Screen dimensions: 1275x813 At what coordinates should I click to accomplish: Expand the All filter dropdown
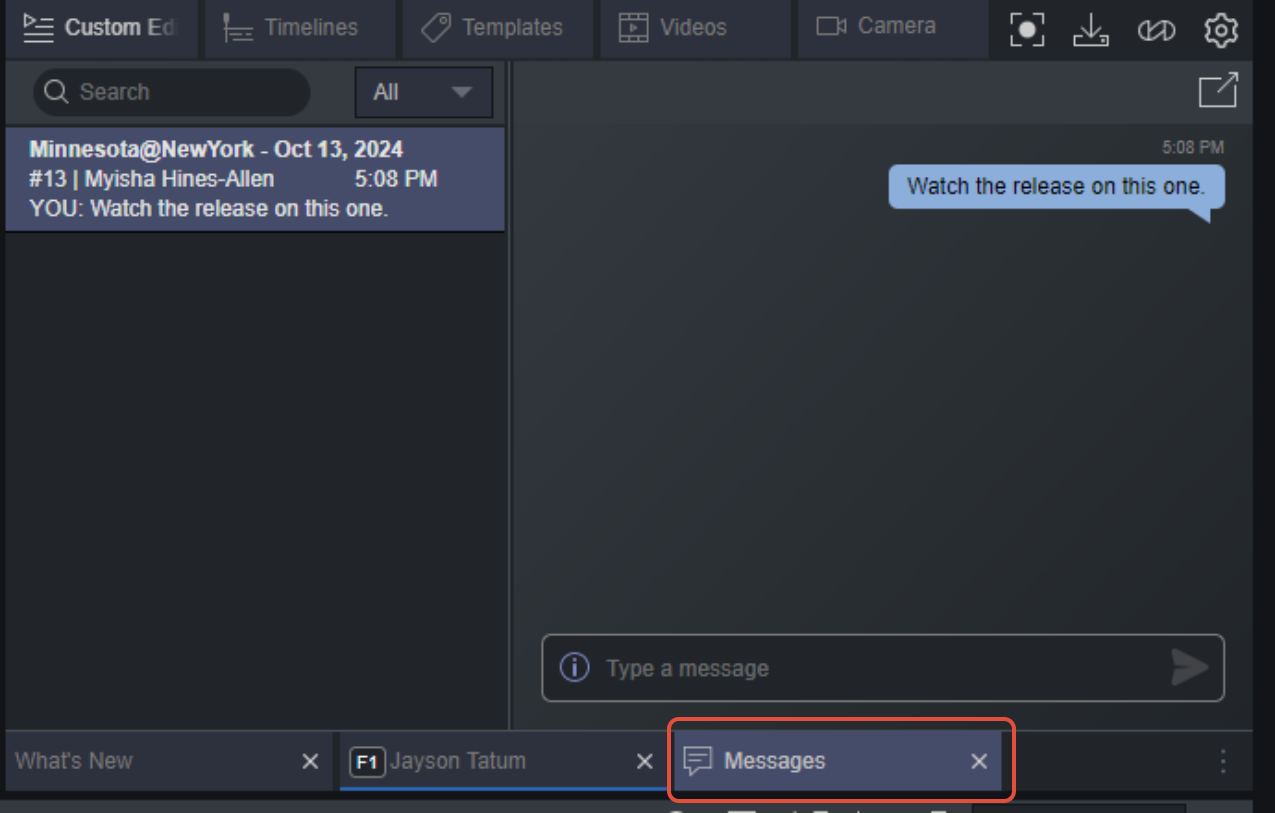424,93
